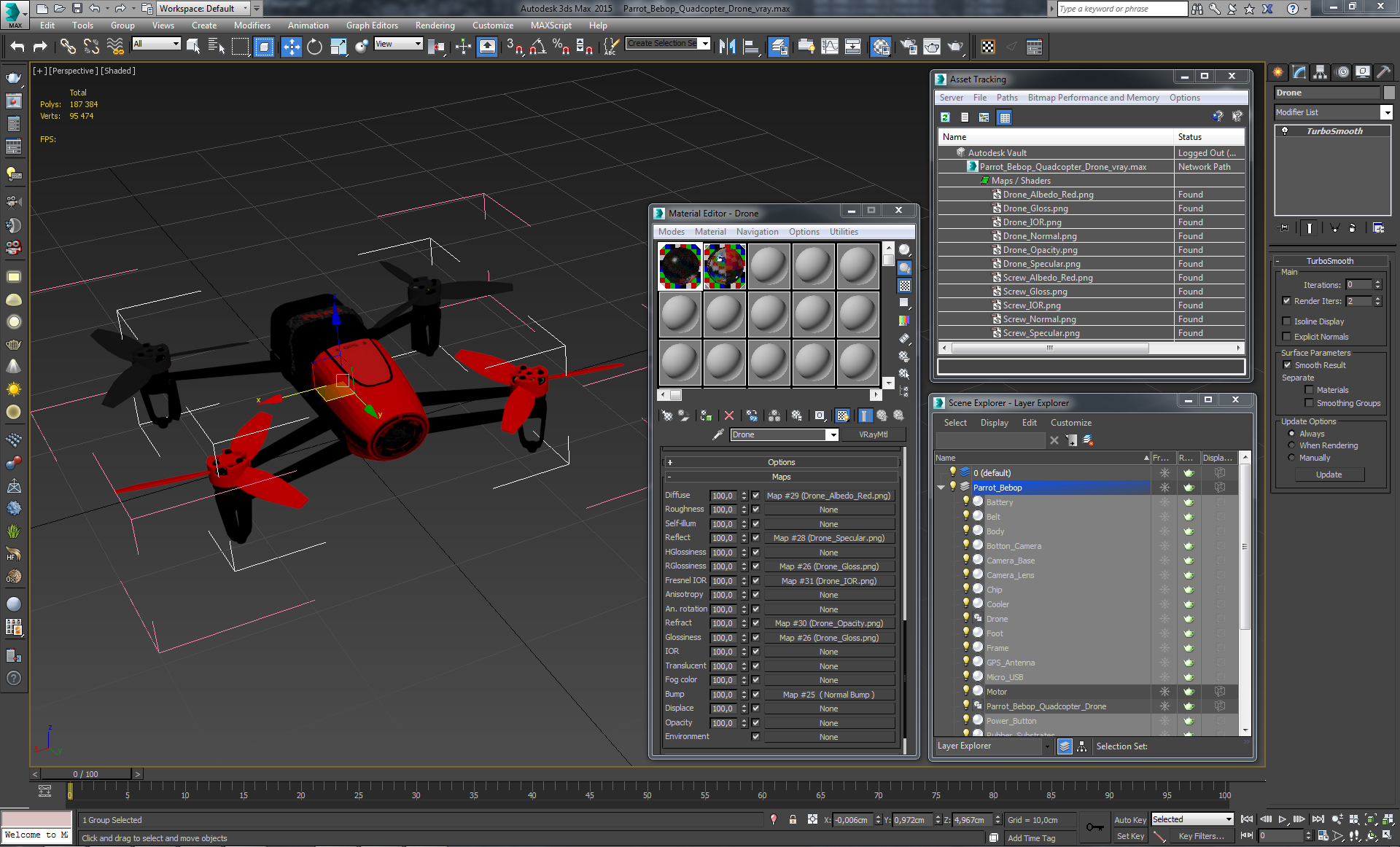Click the Mirror tool icon

pyautogui.click(x=727, y=47)
